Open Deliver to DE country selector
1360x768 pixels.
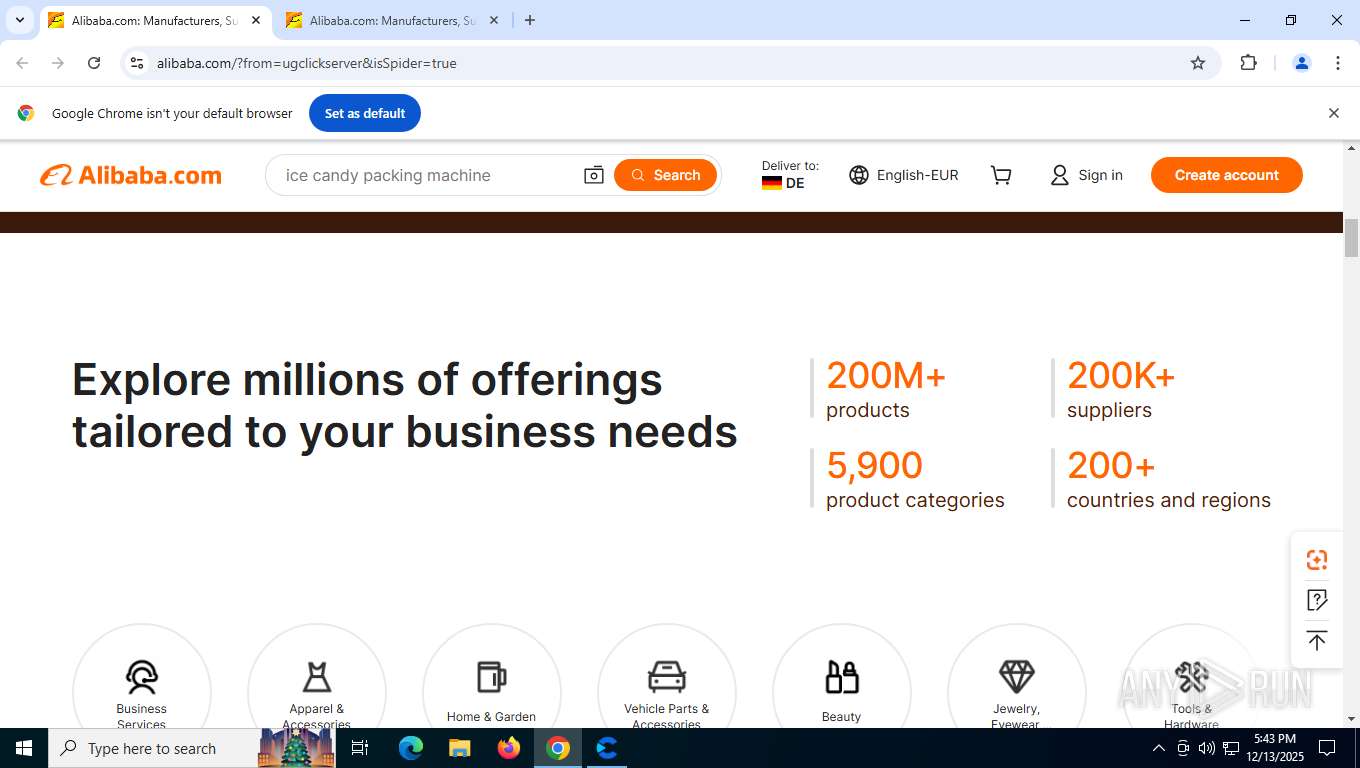coord(790,175)
